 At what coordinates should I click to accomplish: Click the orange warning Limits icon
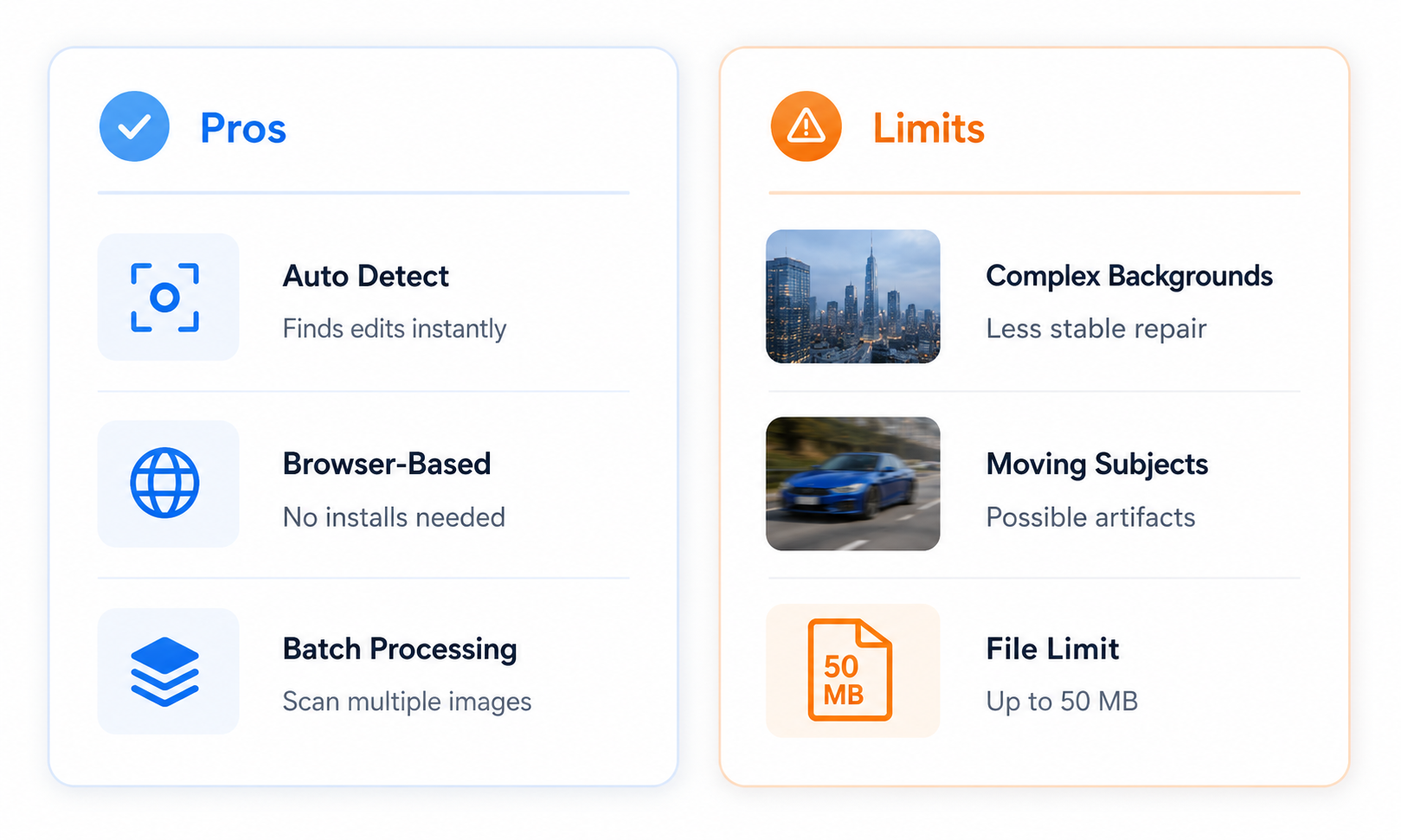pyautogui.click(x=806, y=126)
